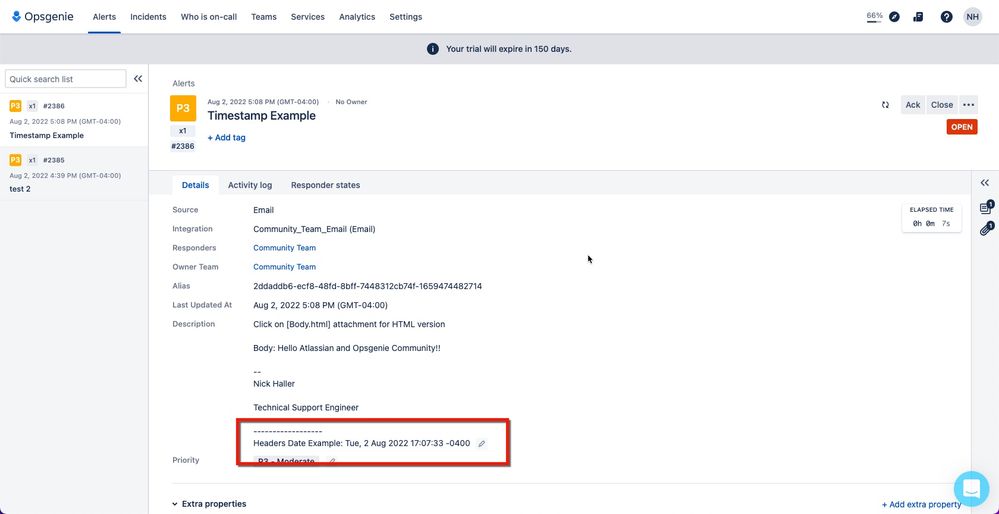This screenshot has height=514, width=999.
Task: Click the OPEN status badge
Action: pyautogui.click(x=962, y=127)
